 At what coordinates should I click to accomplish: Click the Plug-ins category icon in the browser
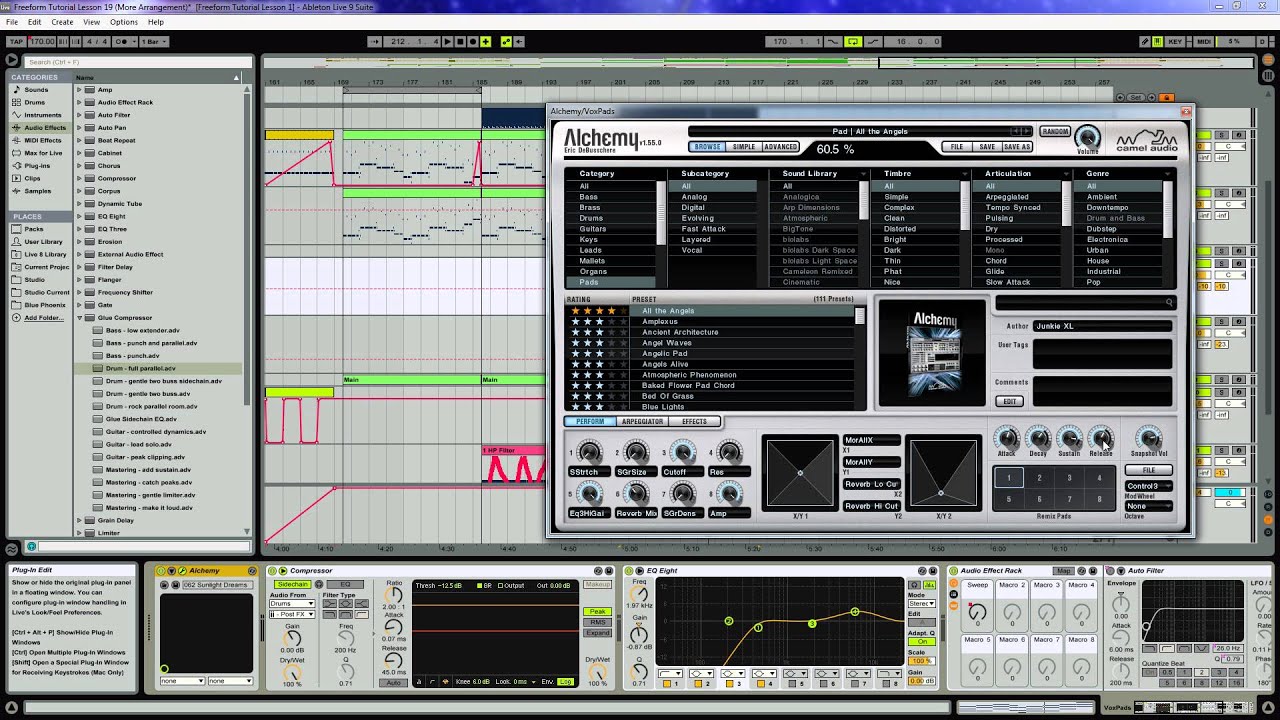tap(16, 165)
